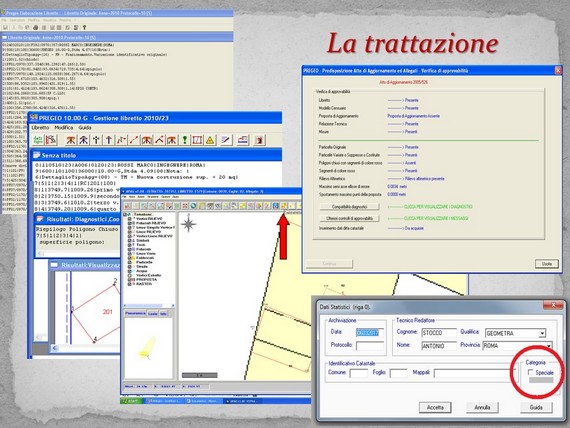This screenshot has height=428, width=570.
Task: Click the Foglio input field
Action: pyautogui.click(x=398, y=373)
